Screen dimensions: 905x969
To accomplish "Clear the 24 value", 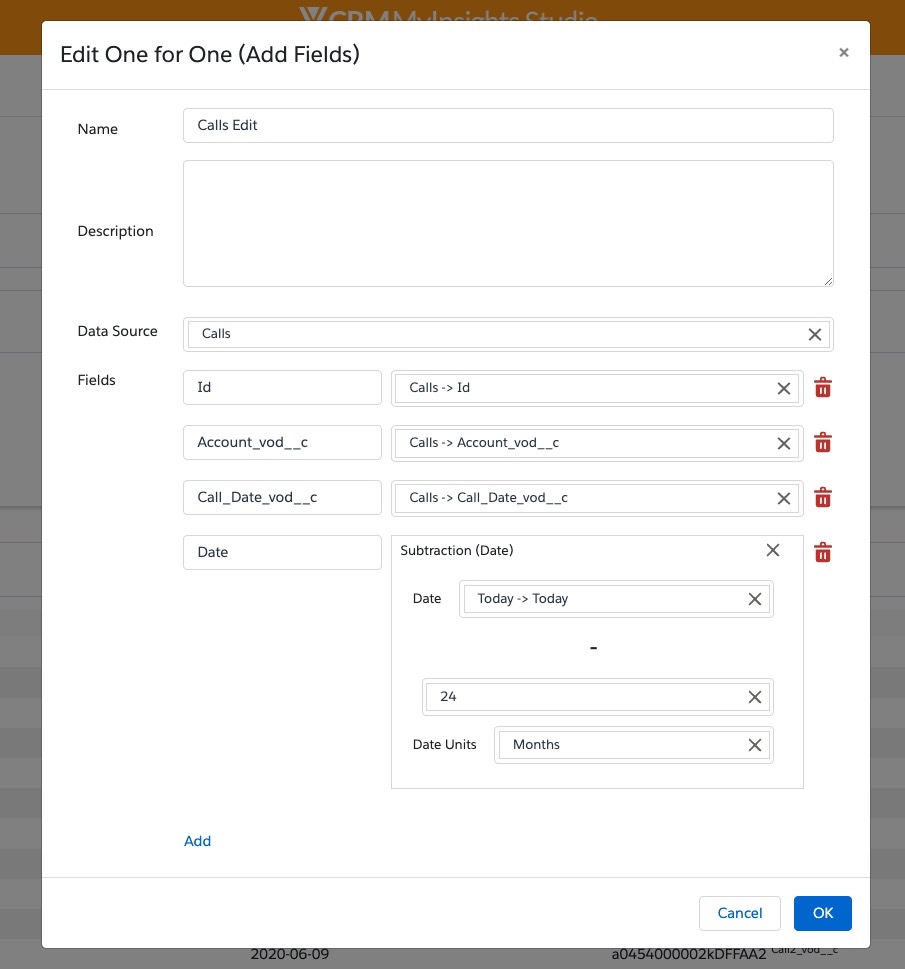I will point(755,697).
